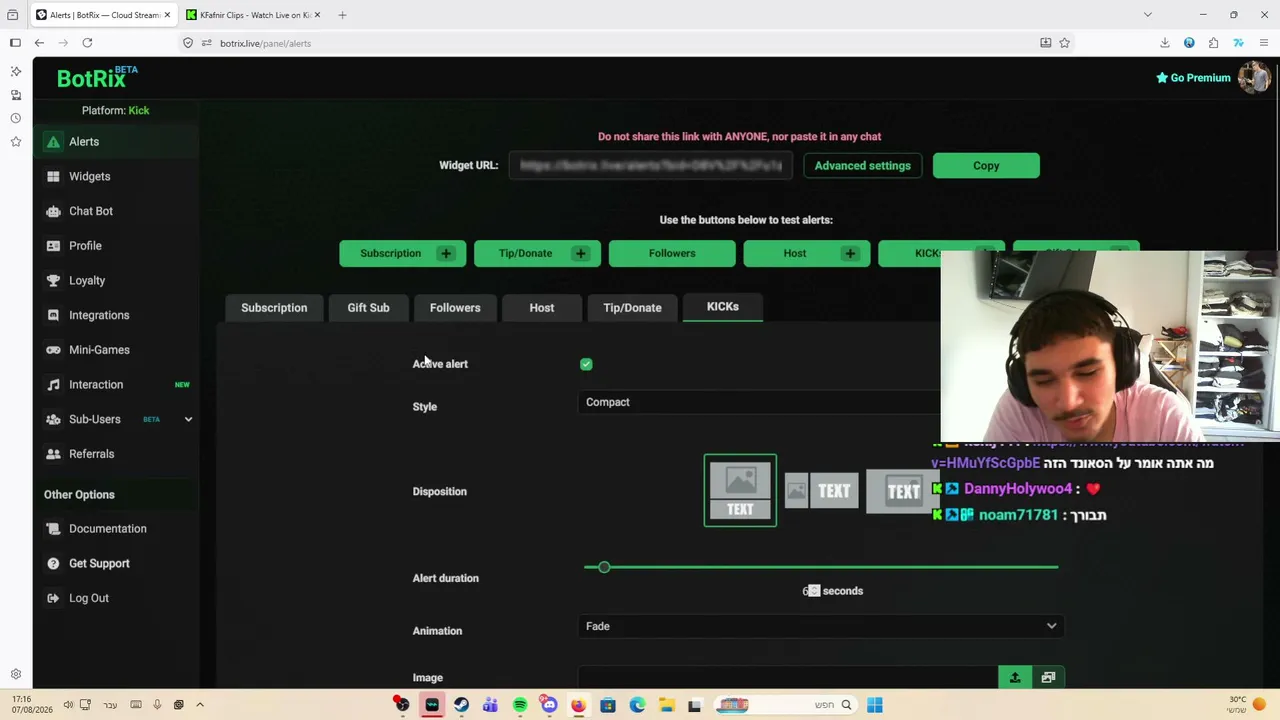Screen dimensions: 1280x720
Task: Select the text-over-image disposition option
Action: click(902, 491)
